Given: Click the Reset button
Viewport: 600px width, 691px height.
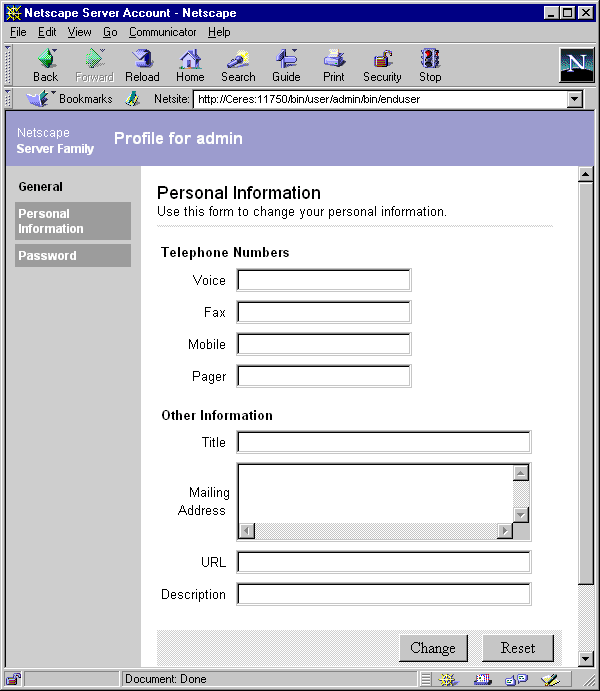Looking at the screenshot, I should pos(518,648).
